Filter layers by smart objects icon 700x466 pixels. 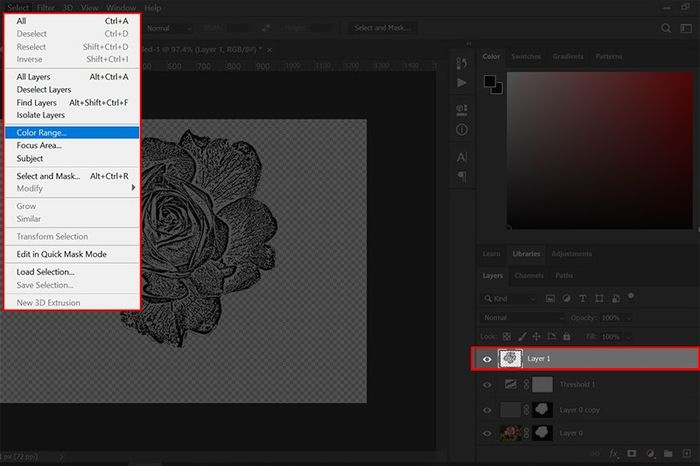(616, 299)
